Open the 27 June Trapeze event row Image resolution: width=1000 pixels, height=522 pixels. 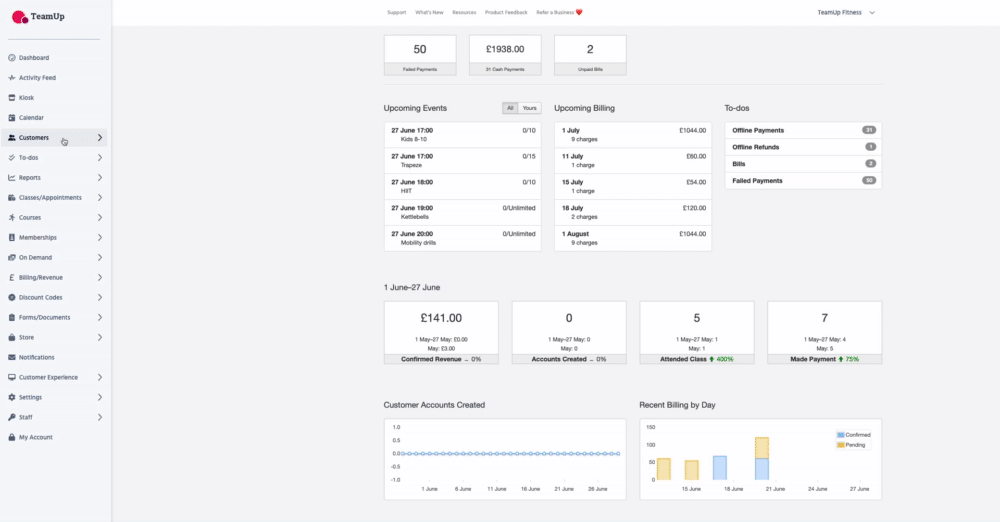pos(462,160)
